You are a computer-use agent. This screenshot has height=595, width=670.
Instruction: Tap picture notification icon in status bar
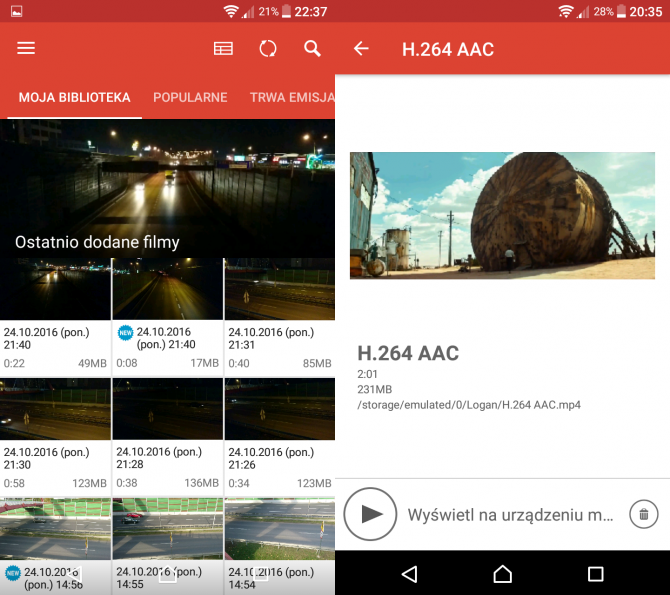(x=17, y=11)
